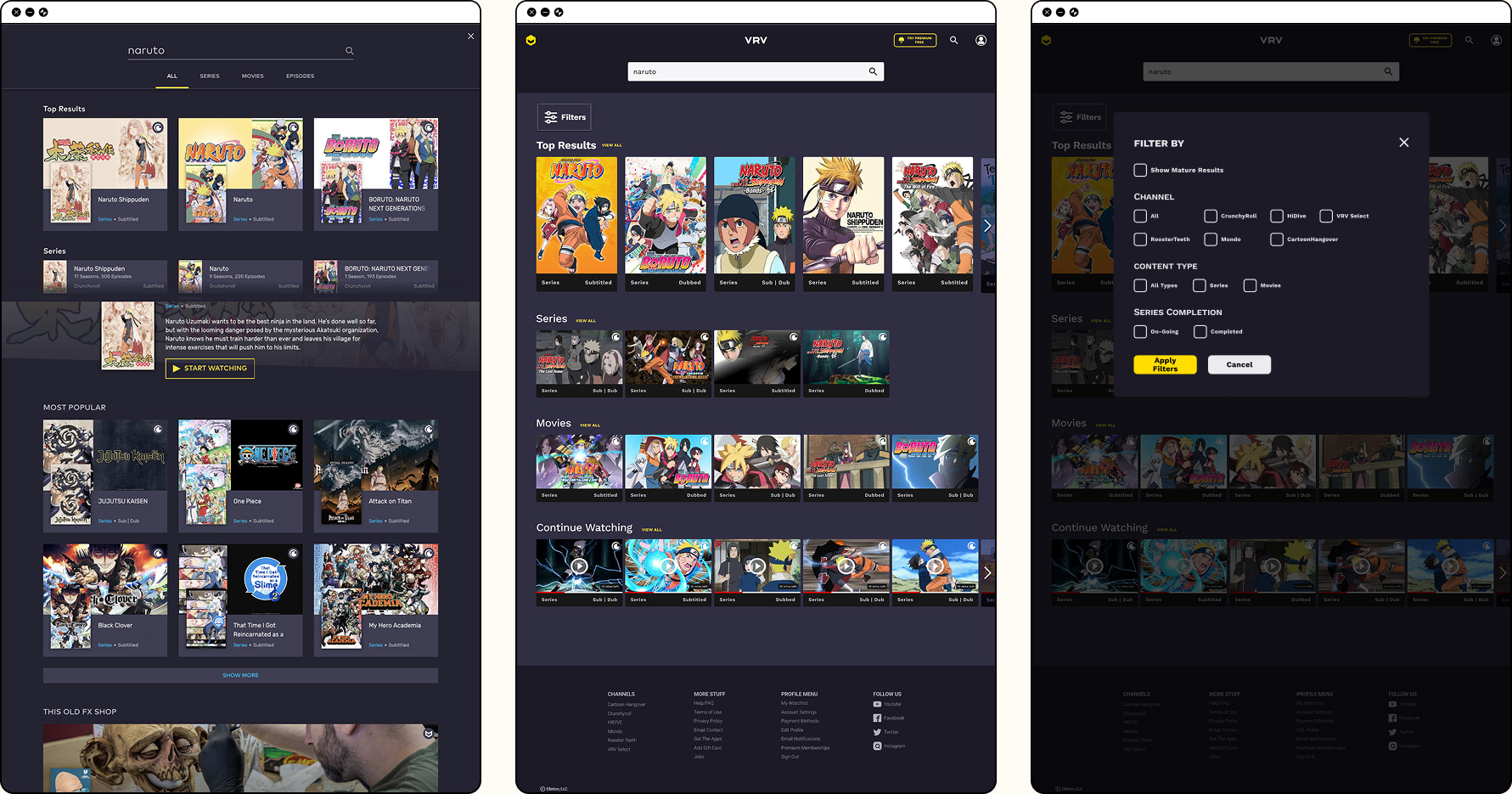Check the All Types content checkbox
Screen dimensions: 1512x794
coord(1140,285)
